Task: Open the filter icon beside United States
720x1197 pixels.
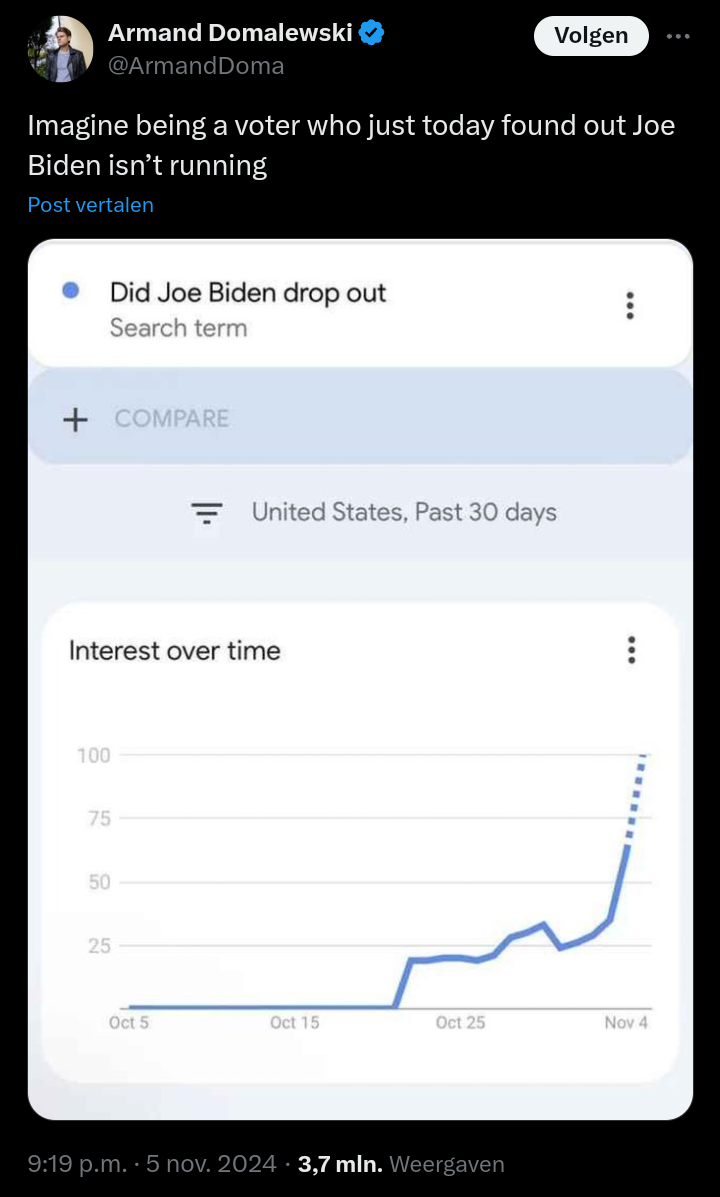Action: [x=207, y=513]
